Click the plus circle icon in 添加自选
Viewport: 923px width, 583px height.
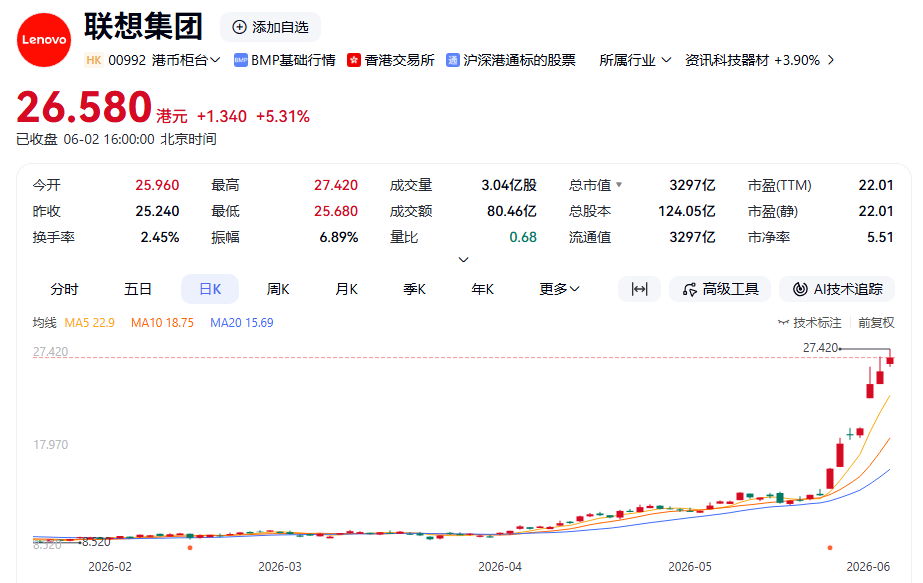(x=239, y=27)
